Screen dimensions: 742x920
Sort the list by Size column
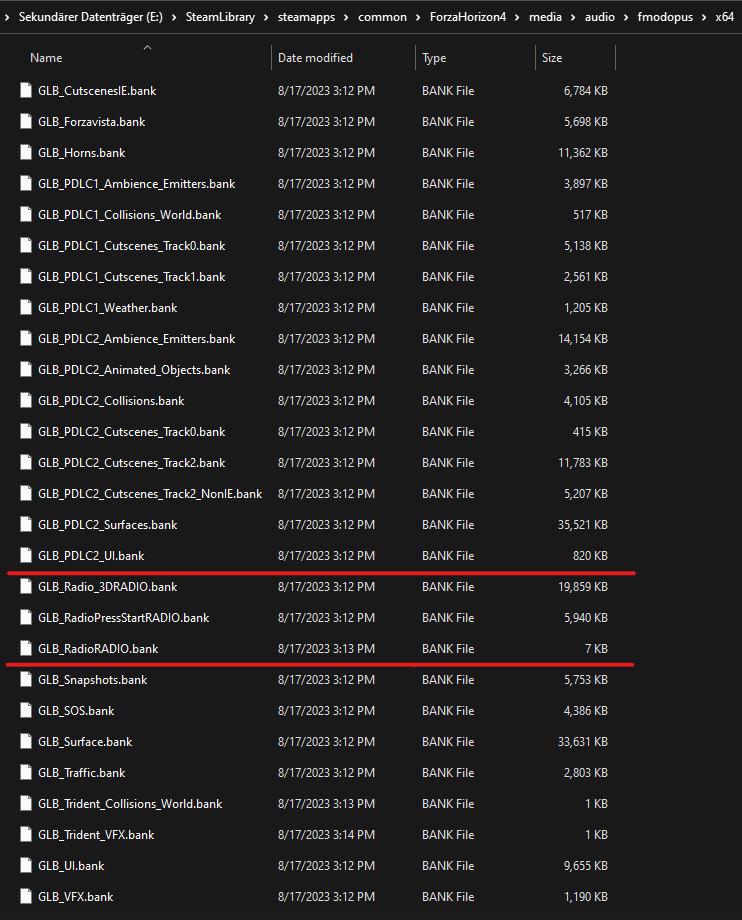click(x=552, y=58)
